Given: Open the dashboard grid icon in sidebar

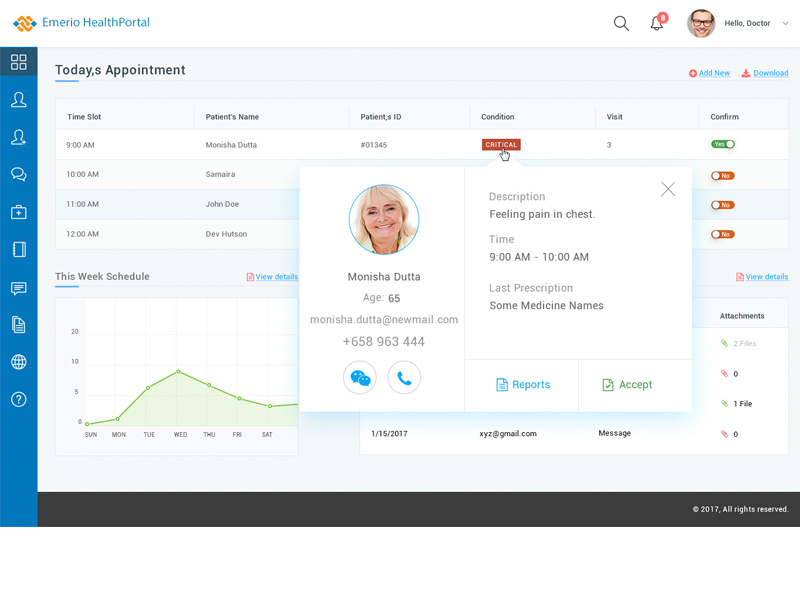Looking at the screenshot, I should (18, 61).
